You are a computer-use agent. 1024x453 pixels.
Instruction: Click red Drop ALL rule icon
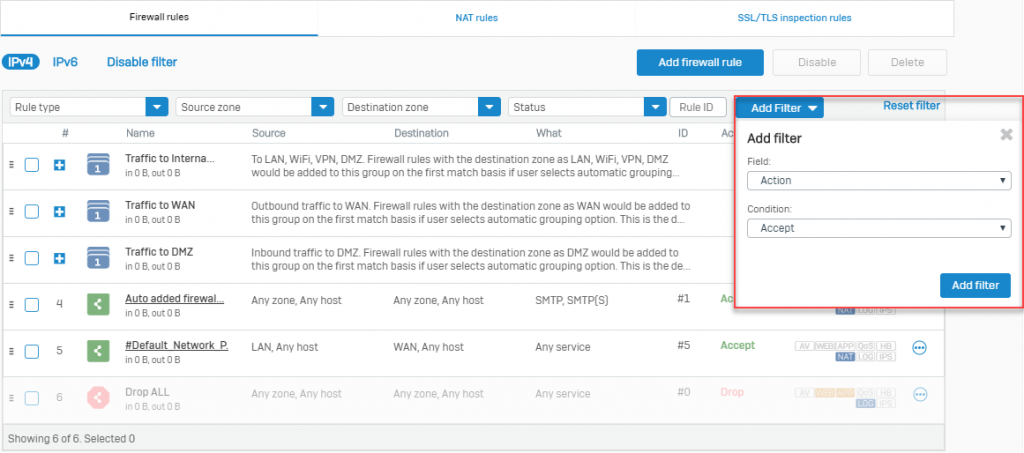tap(98, 398)
